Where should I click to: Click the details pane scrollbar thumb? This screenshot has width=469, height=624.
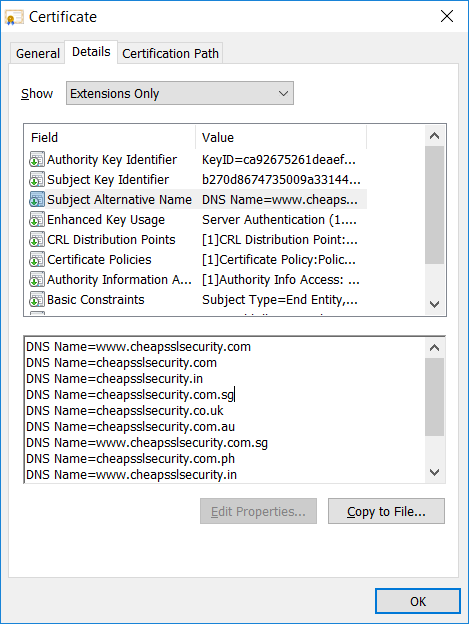coord(434,397)
